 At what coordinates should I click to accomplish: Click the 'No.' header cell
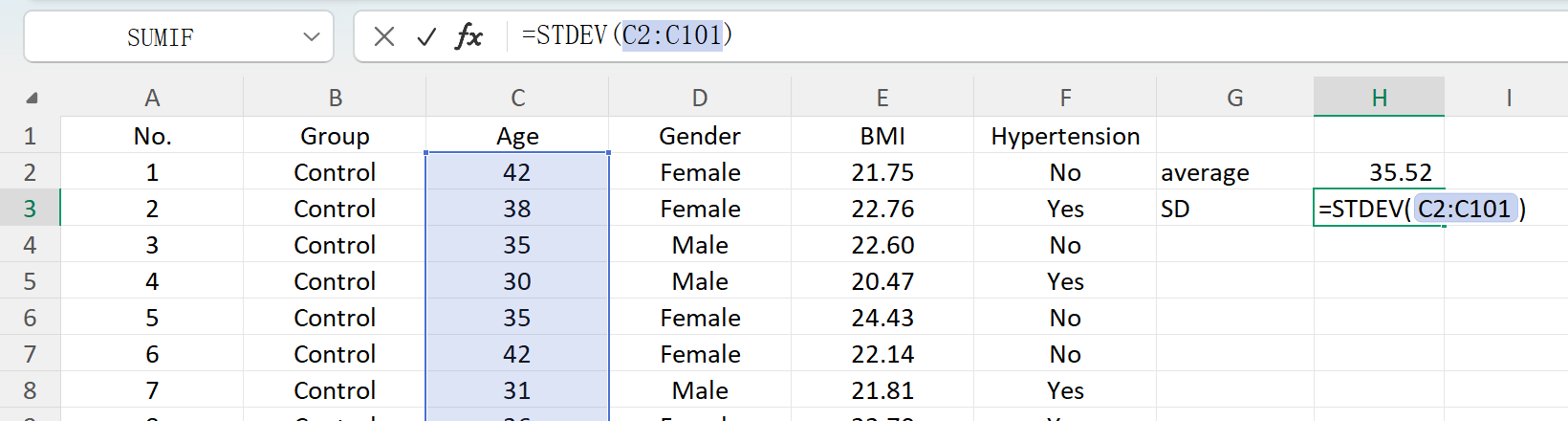click(x=152, y=136)
